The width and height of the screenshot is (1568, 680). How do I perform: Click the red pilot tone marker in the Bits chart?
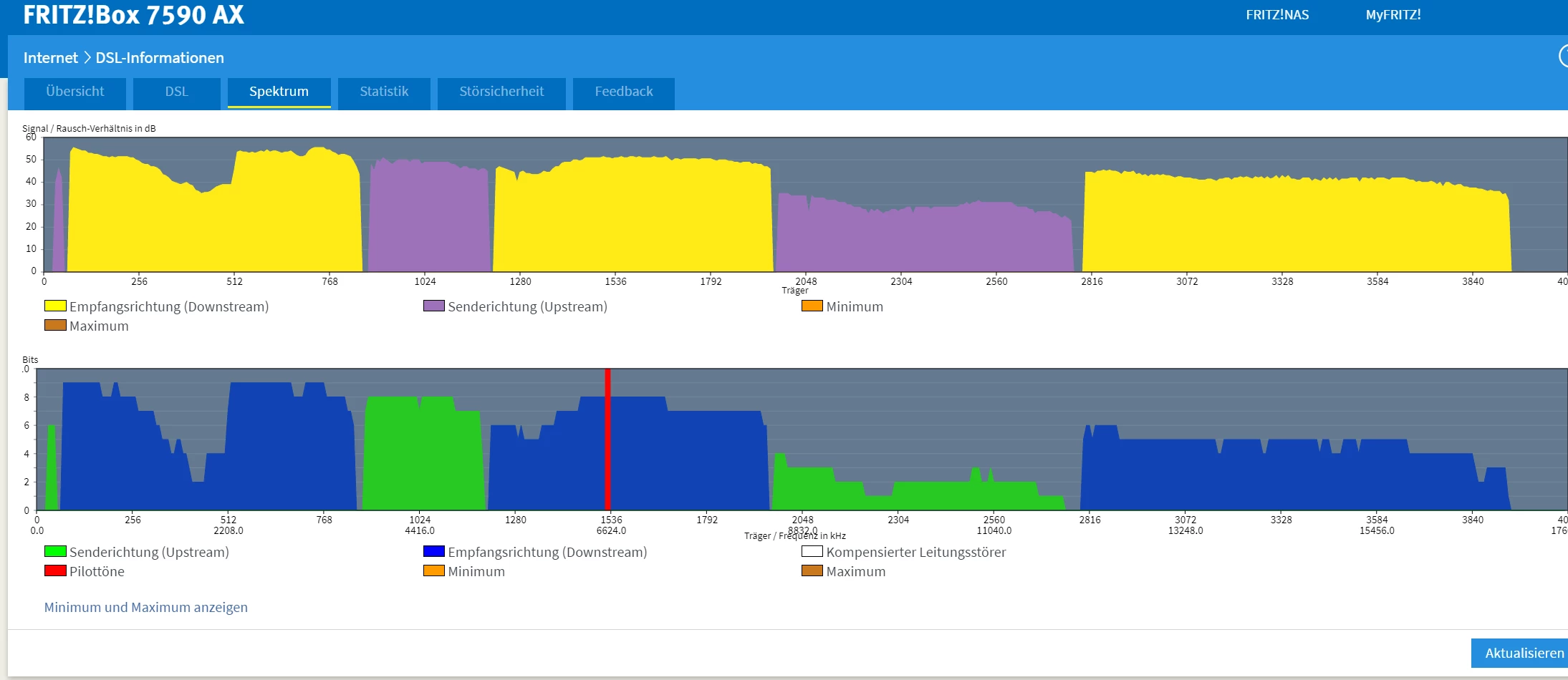607,439
